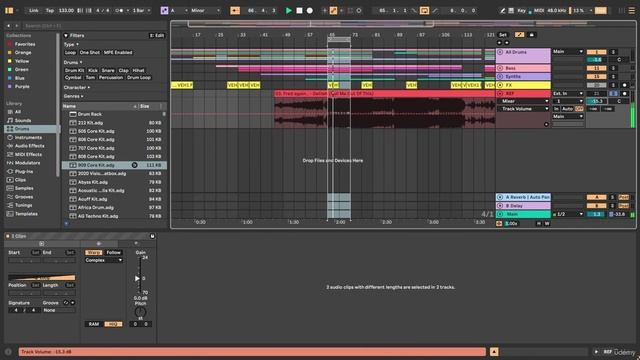Unfold the All Drums track
This screenshot has width=640, height=360.
tap(500, 53)
